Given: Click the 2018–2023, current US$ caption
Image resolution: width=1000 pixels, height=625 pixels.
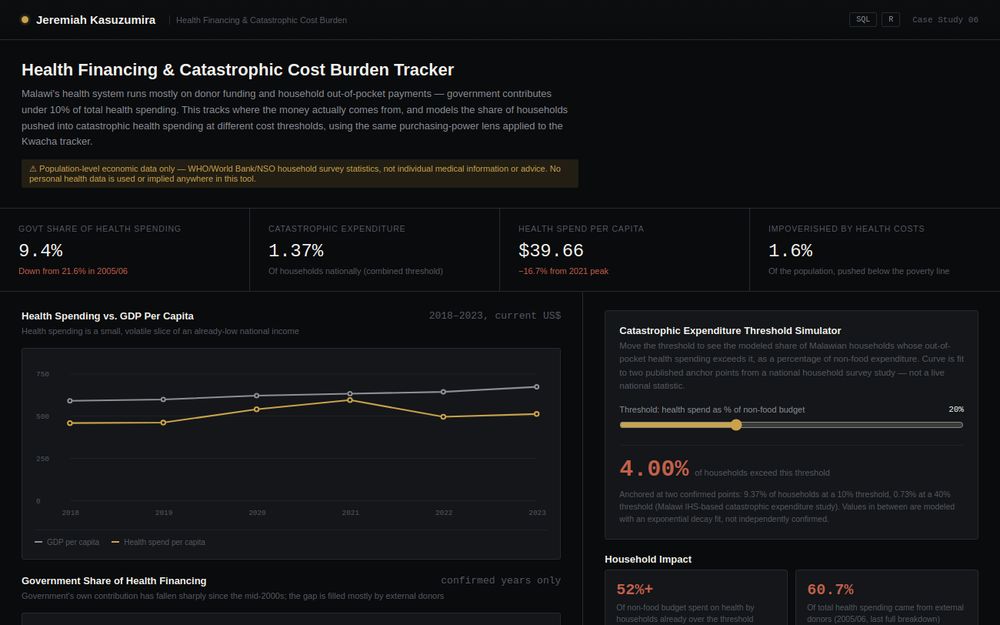Looking at the screenshot, I should [x=495, y=316].
